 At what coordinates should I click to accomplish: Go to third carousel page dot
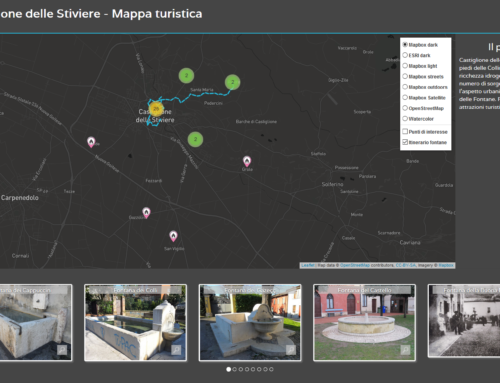click(241, 369)
